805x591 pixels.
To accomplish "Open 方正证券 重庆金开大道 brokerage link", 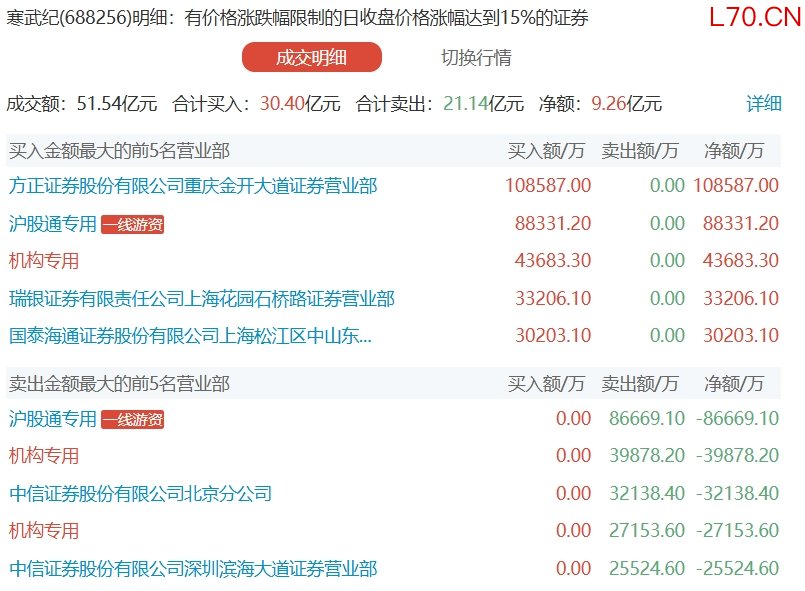I will point(193,185).
